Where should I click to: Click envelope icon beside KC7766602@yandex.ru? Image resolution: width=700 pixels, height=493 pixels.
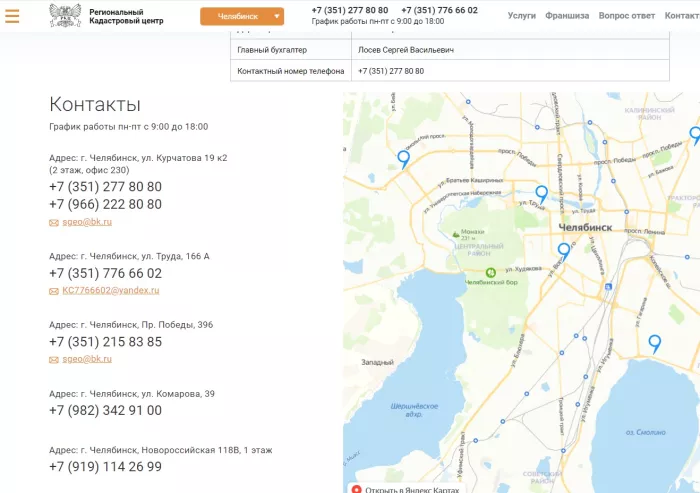pyautogui.click(x=54, y=291)
